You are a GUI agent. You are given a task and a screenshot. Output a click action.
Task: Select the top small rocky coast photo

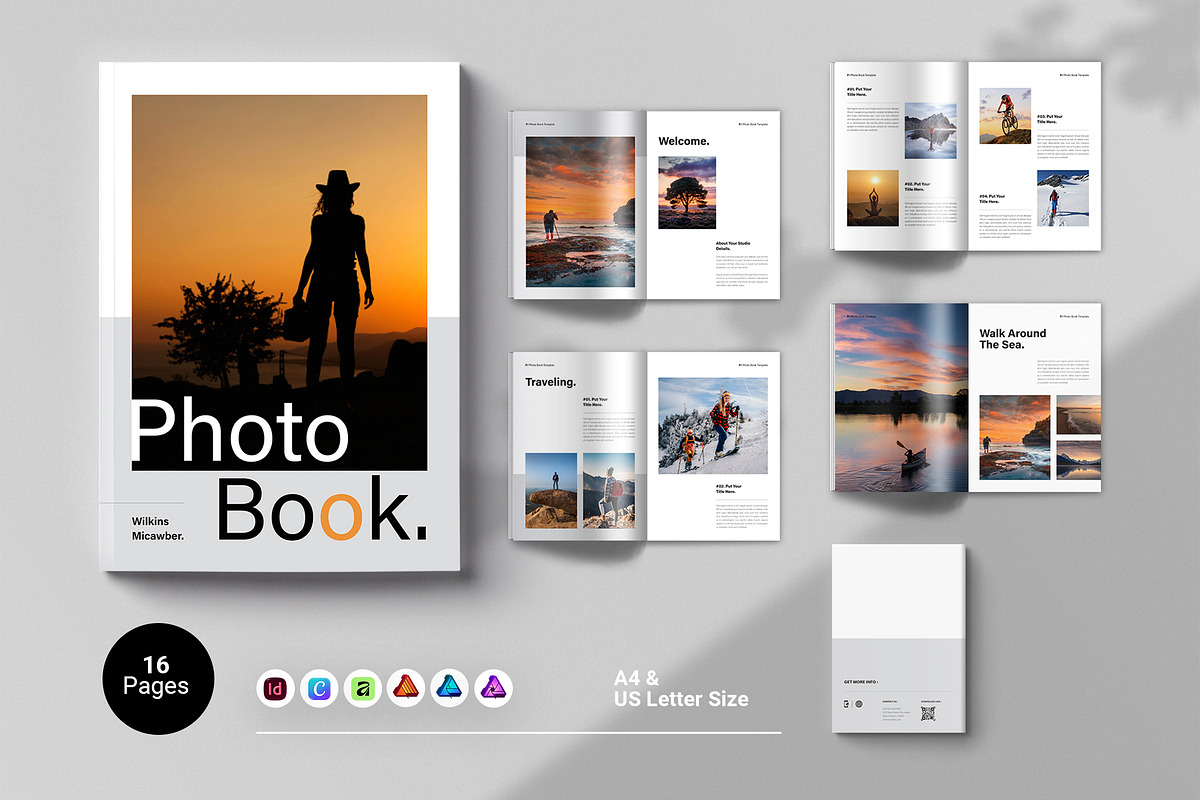tap(1079, 415)
